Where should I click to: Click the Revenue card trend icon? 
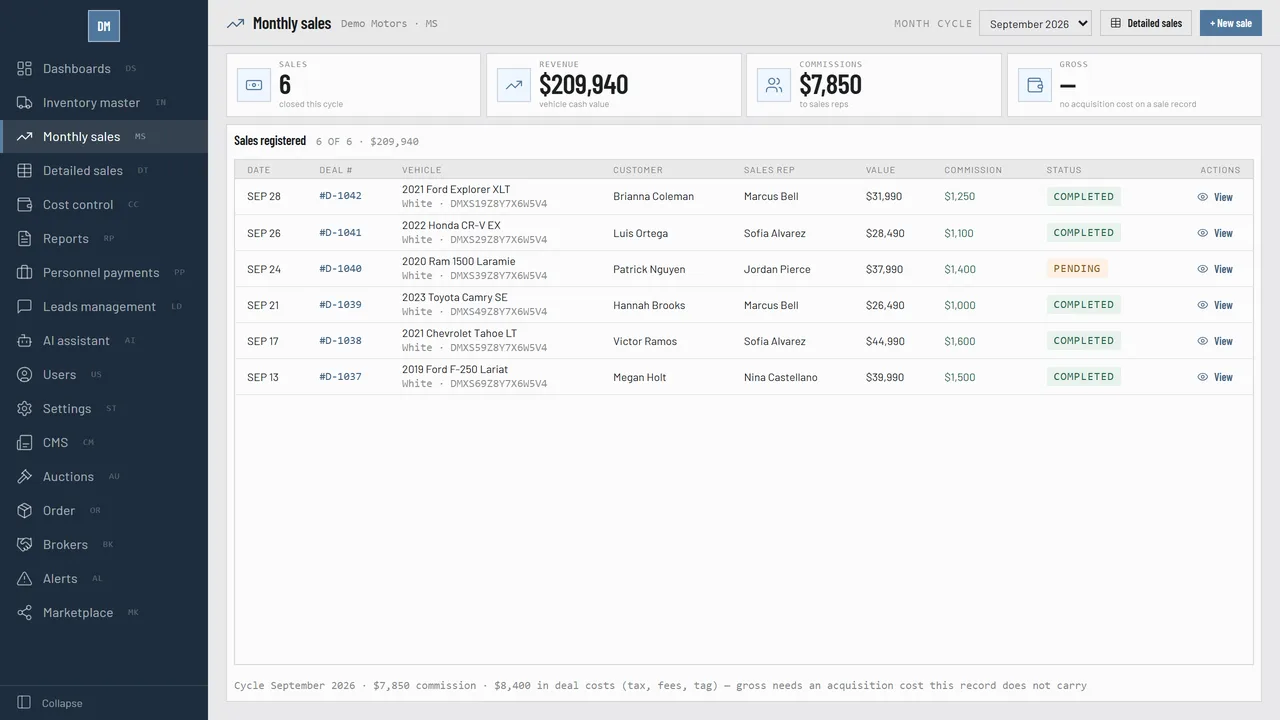514,85
